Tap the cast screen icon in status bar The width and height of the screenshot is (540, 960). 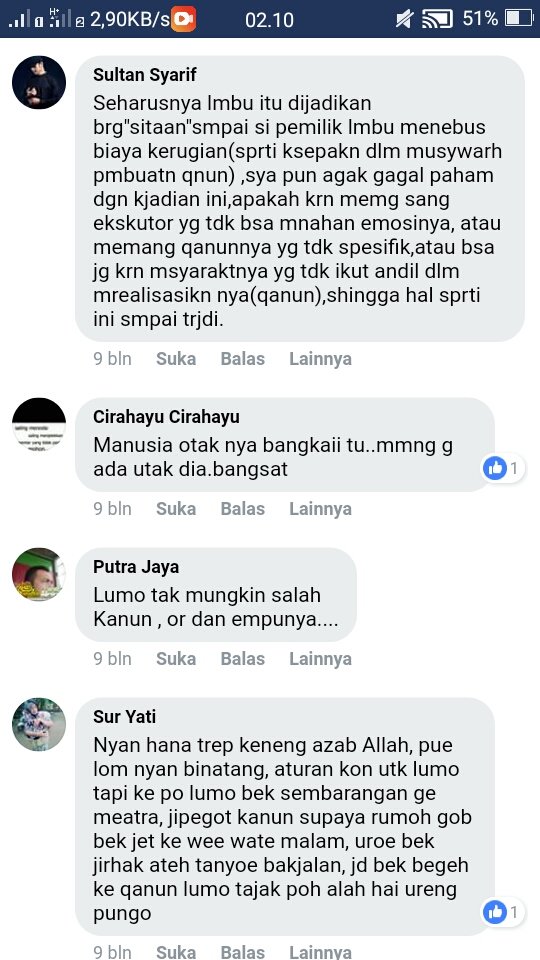pyautogui.click(x=438, y=19)
